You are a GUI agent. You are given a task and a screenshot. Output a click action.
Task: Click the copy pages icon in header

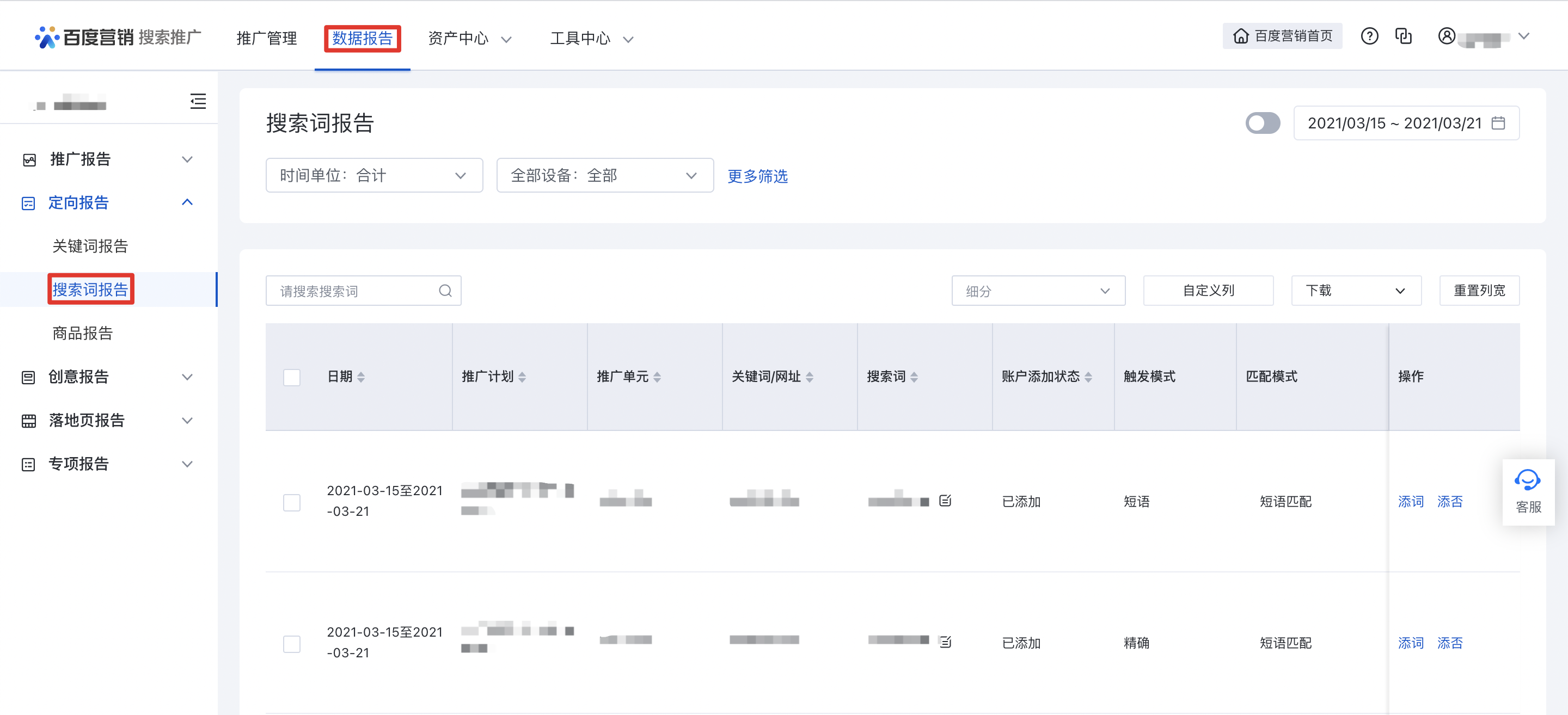pyautogui.click(x=1403, y=36)
